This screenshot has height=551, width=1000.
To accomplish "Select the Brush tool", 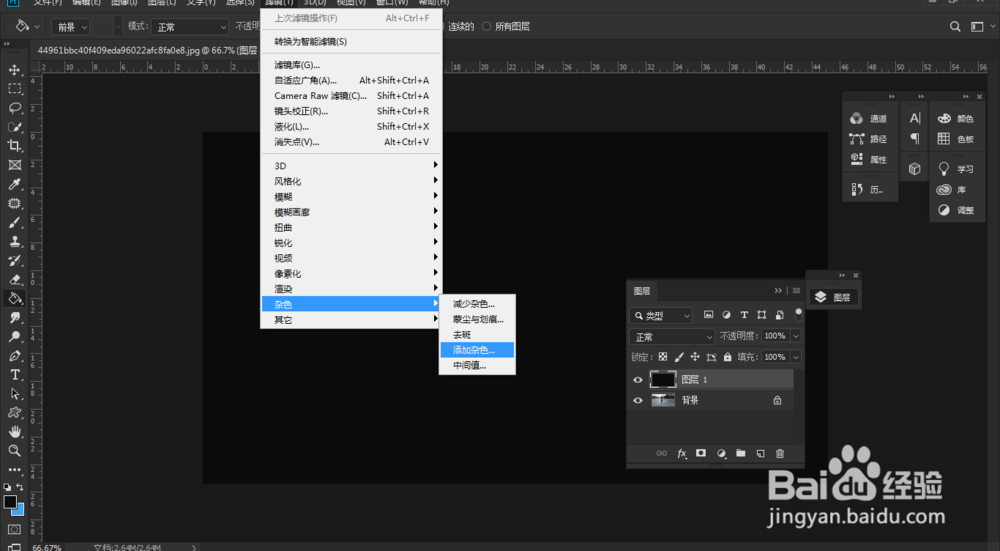I will (15, 223).
